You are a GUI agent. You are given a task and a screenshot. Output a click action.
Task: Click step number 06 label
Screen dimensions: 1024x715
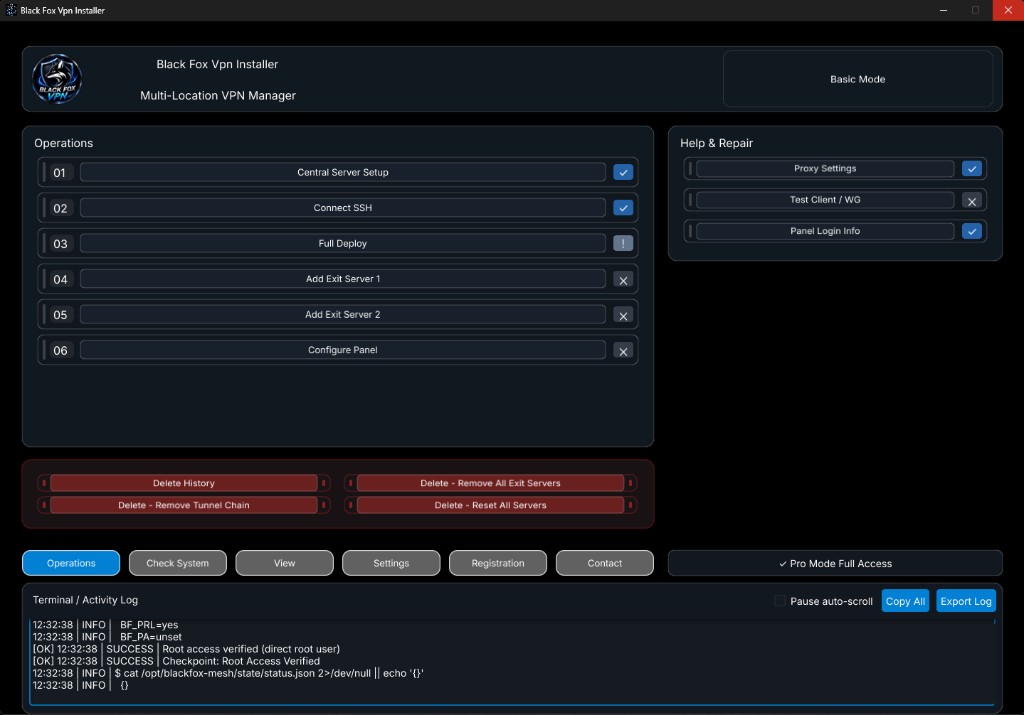[x=60, y=351]
